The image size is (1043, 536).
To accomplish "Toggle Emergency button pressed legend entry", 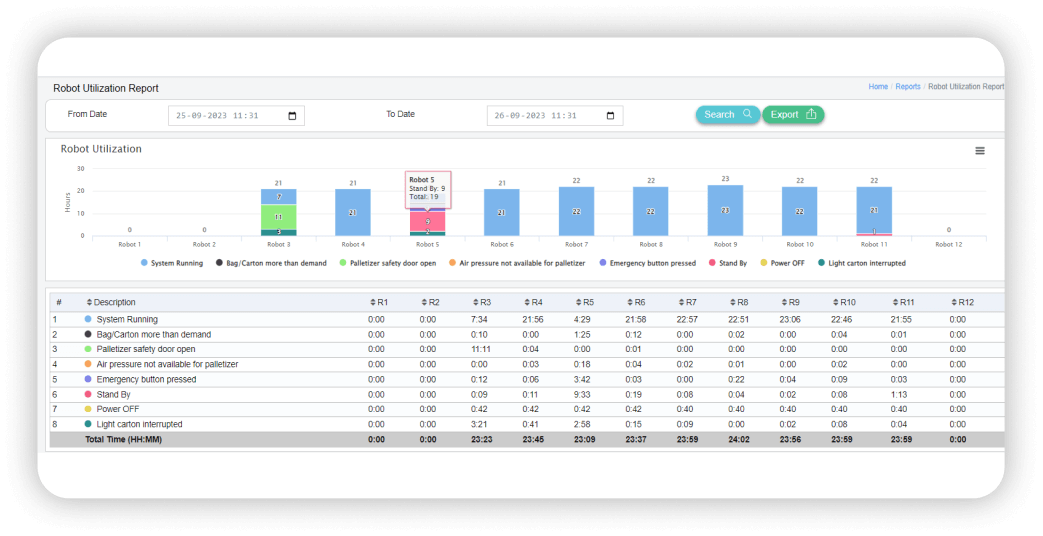I will [x=649, y=263].
